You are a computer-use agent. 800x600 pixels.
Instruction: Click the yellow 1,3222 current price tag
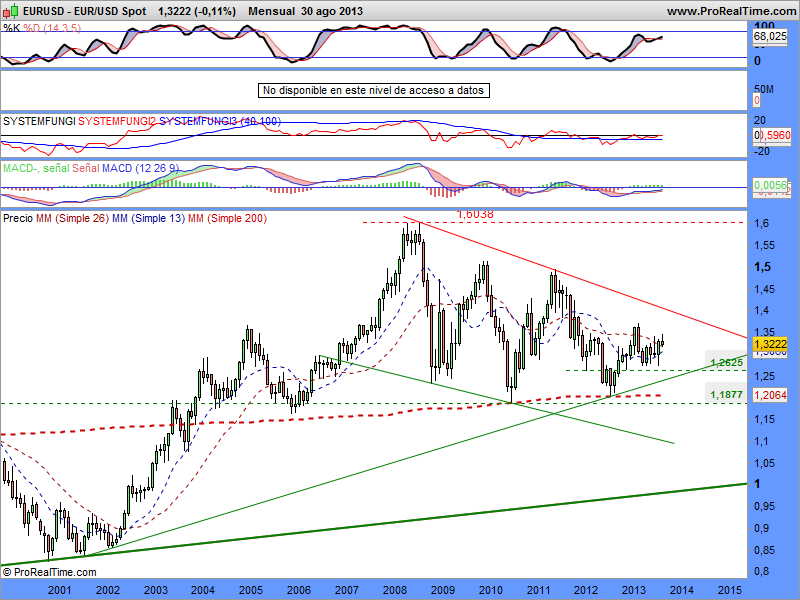pos(770,344)
